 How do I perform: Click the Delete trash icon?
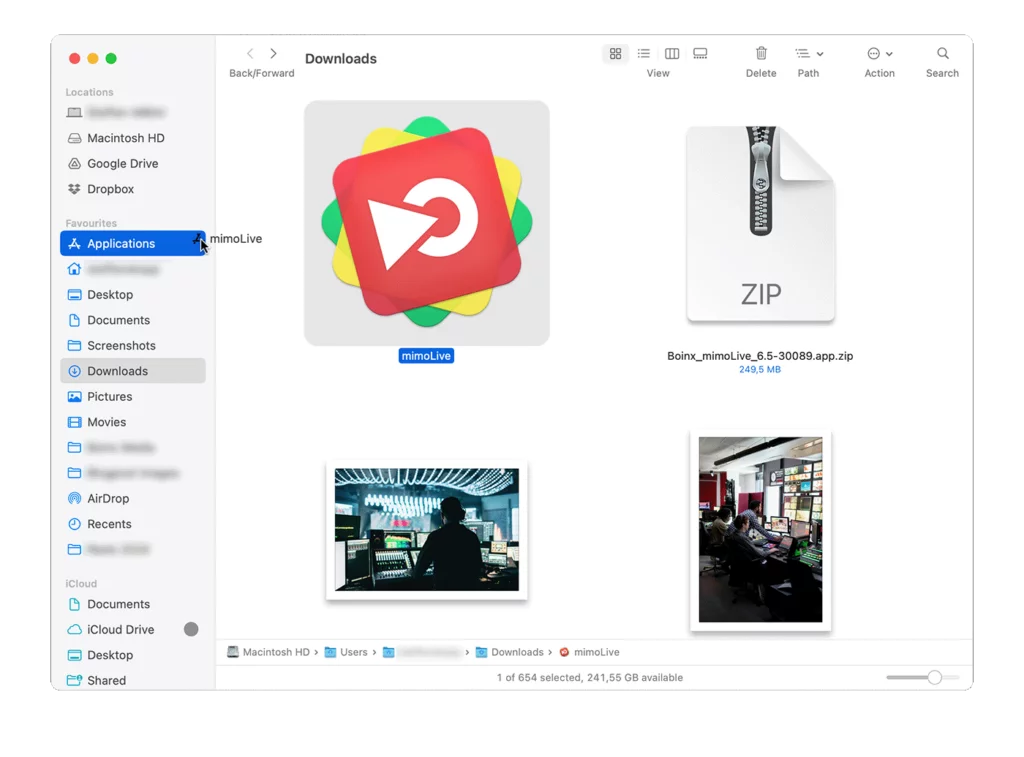(761, 54)
